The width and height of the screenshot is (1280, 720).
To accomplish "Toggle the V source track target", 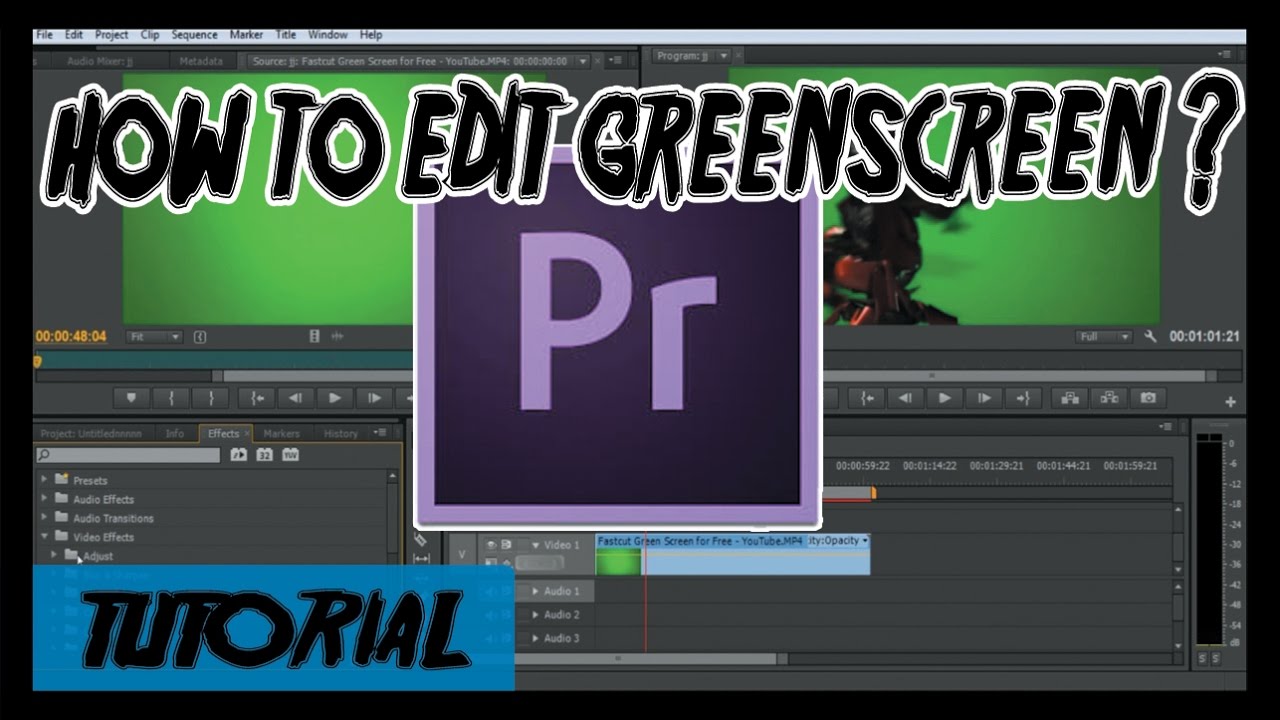I will pyautogui.click(x=461, y=553).
